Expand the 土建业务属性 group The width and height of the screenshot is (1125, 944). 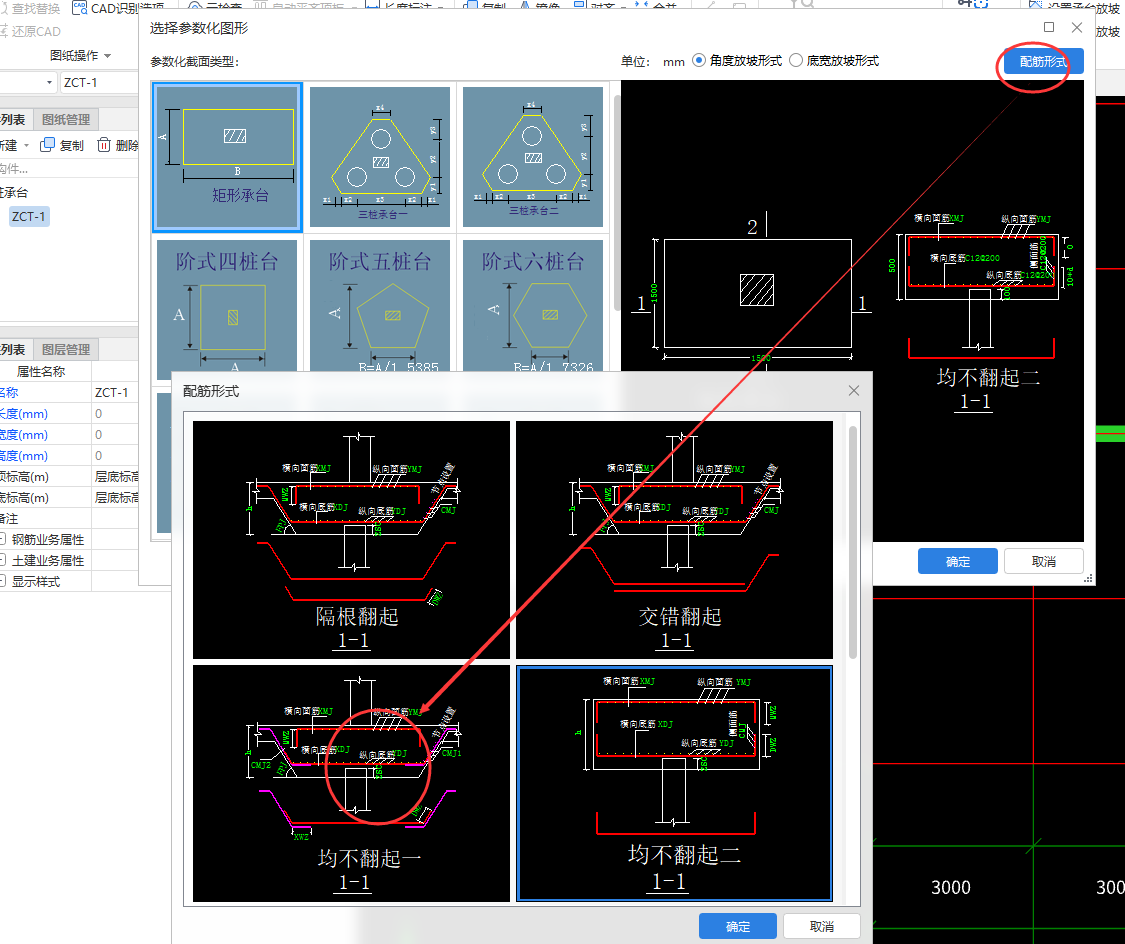[3, 560]
